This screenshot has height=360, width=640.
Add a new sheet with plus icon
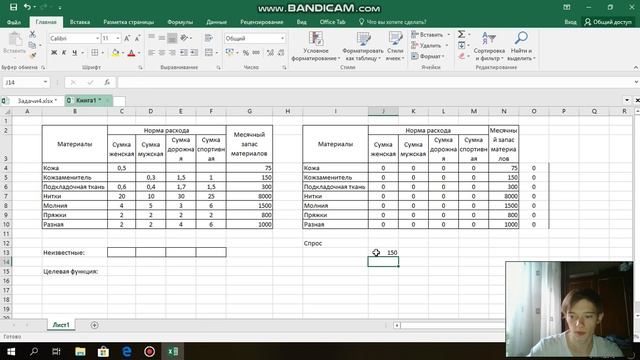point(94,325)
